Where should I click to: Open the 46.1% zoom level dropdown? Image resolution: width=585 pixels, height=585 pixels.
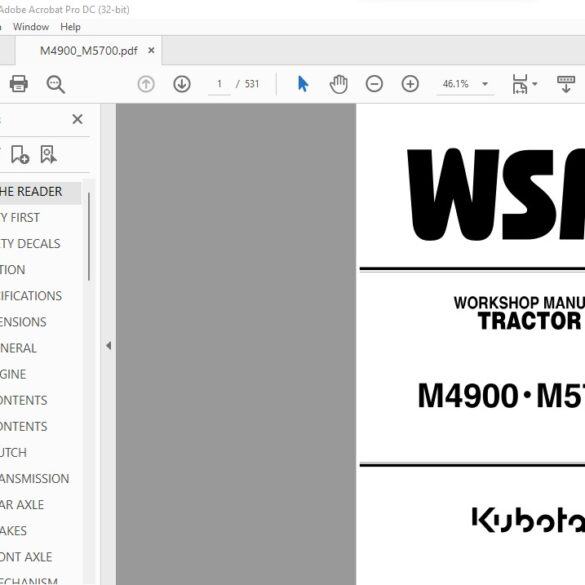click(465, 84)
